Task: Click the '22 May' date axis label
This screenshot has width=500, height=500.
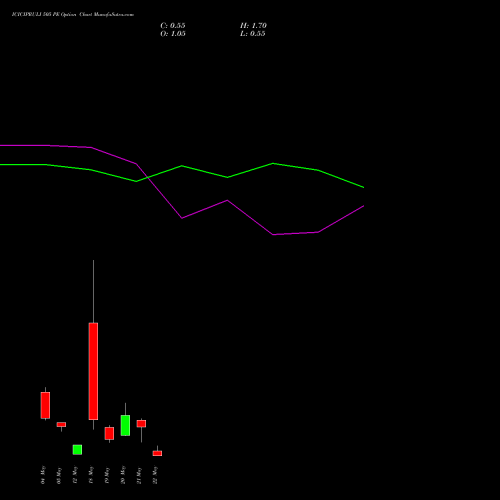Action: point(155,475)
